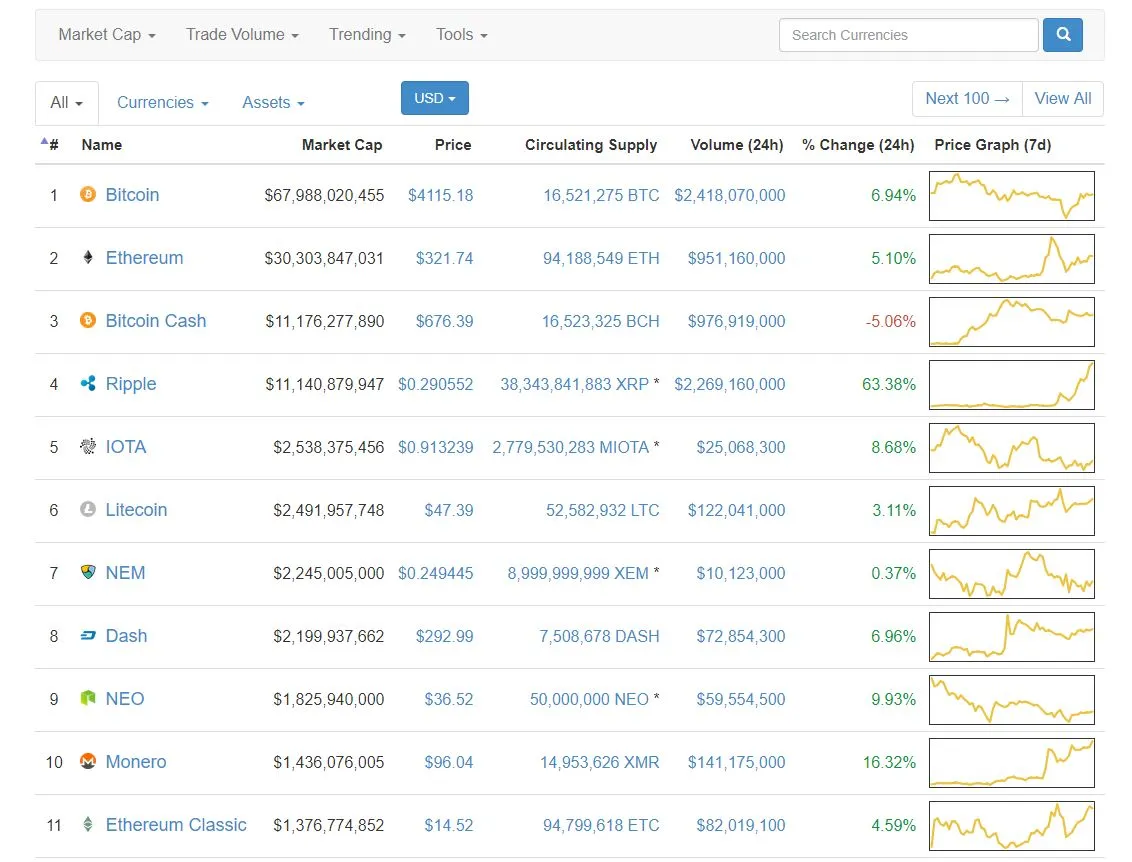Open Monero 7d price graph
Image resolution: width=1132 pixels, height=862 pixels.
[x=1011, y=762]
